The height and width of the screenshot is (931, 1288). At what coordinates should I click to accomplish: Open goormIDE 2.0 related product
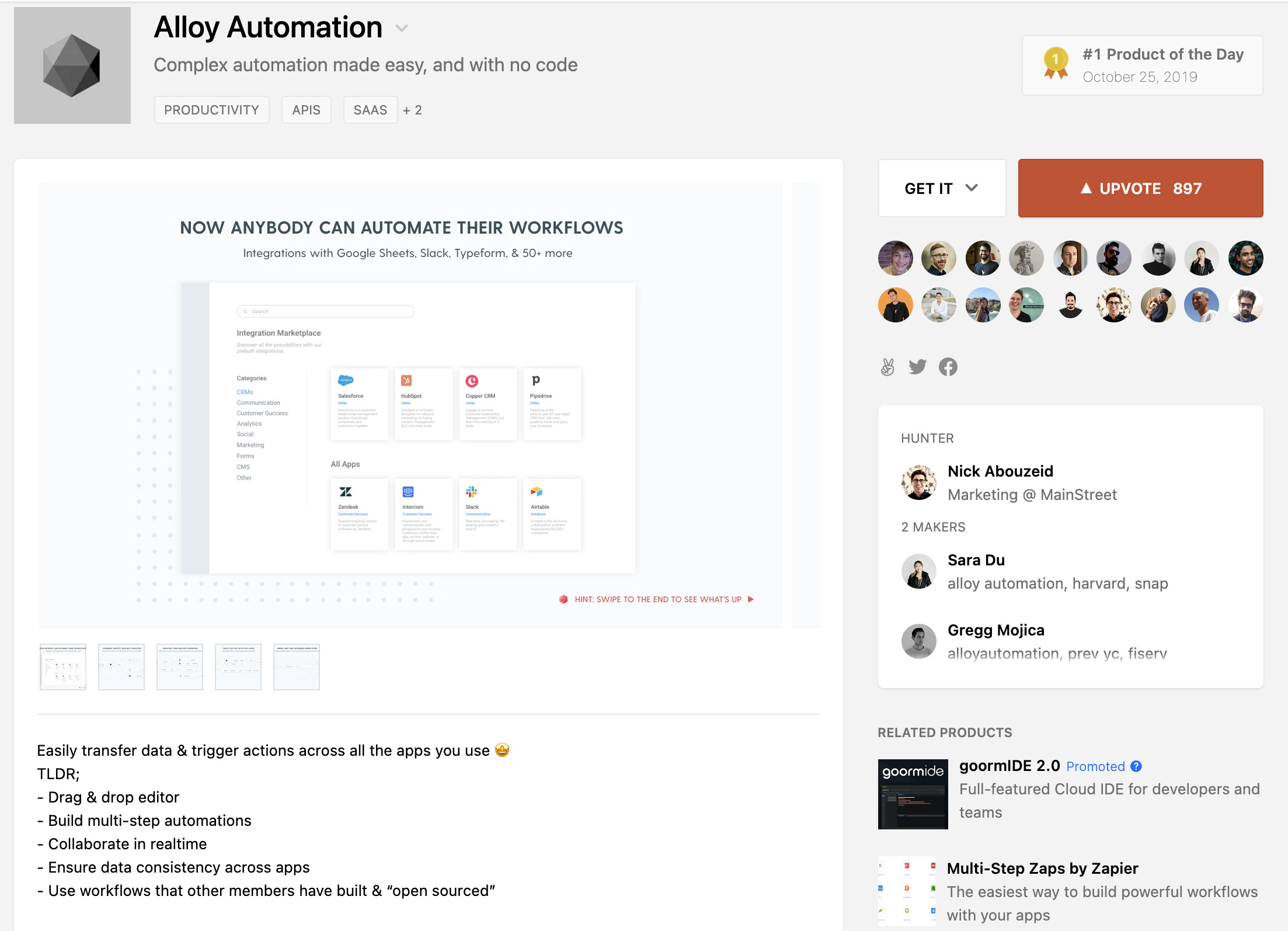click(1009, 766)
